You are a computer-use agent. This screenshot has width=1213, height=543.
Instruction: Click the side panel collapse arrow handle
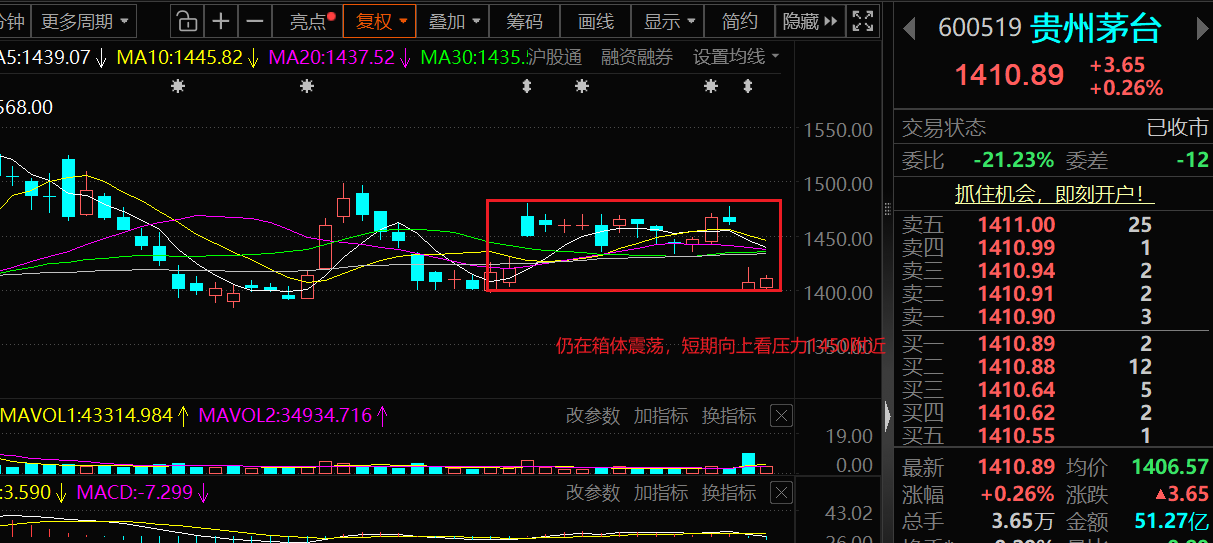[x=888, y=415]
